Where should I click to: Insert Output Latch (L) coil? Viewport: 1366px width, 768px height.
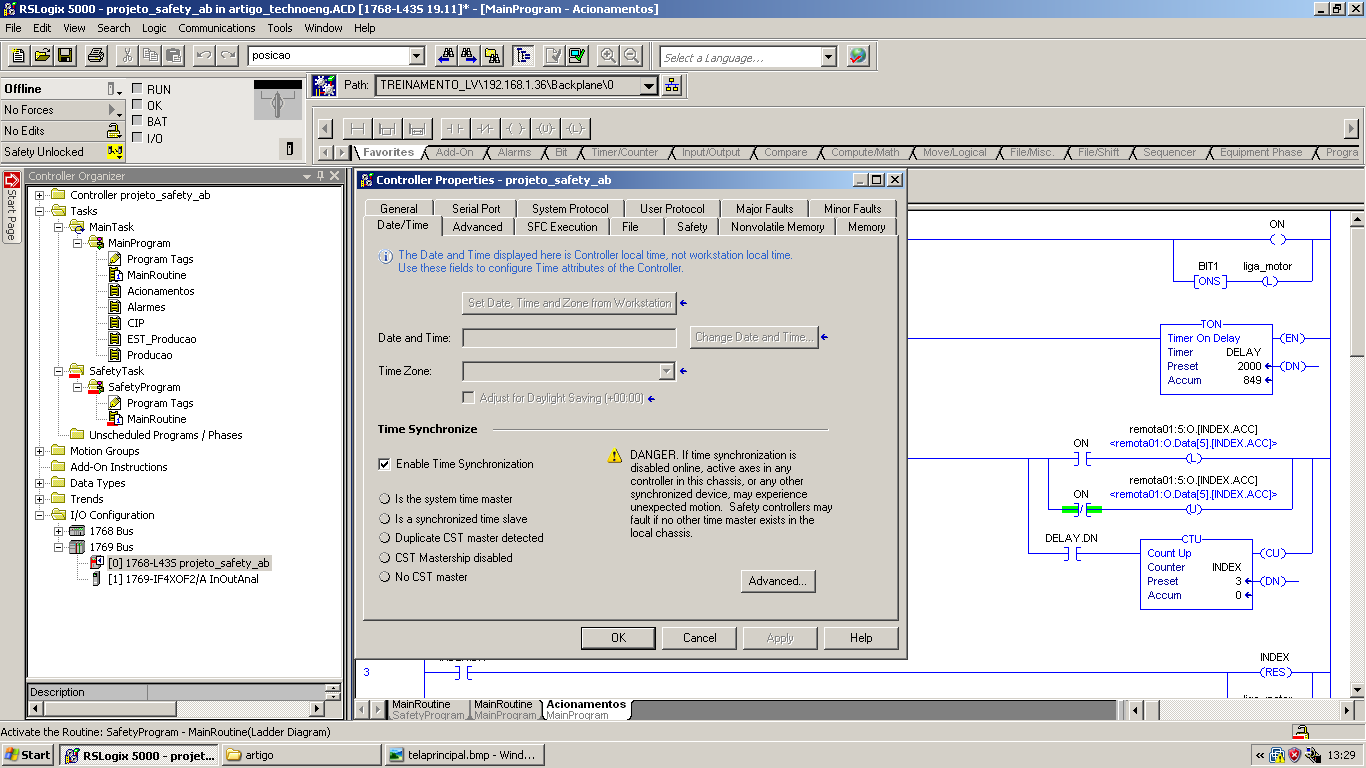[x=575, y=128]
